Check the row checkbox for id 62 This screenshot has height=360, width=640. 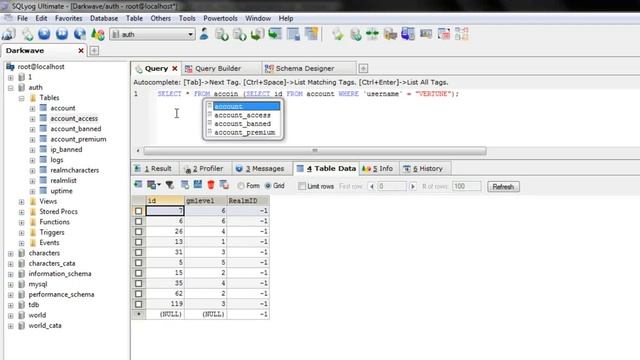click(138, 293)
